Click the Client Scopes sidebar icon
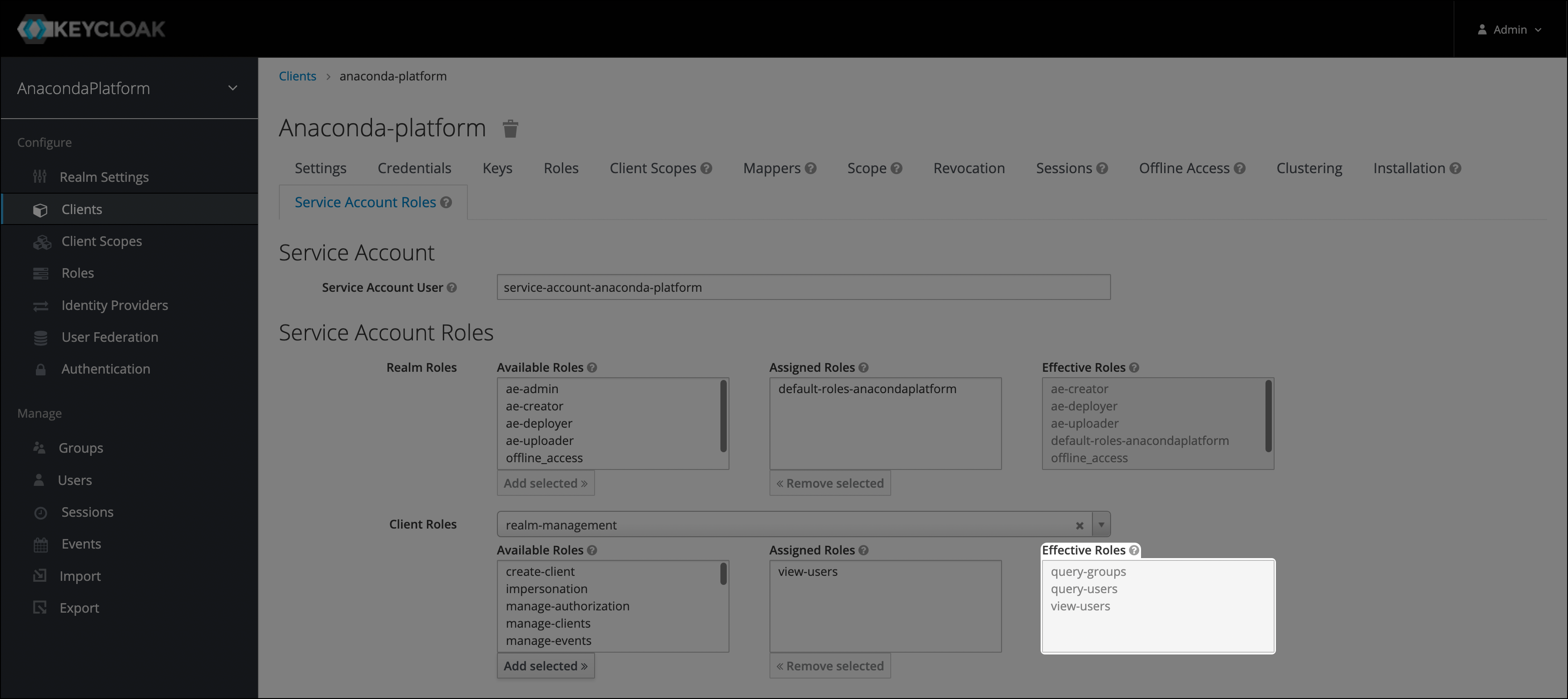 pyautogui.click(x=41, y=242)
